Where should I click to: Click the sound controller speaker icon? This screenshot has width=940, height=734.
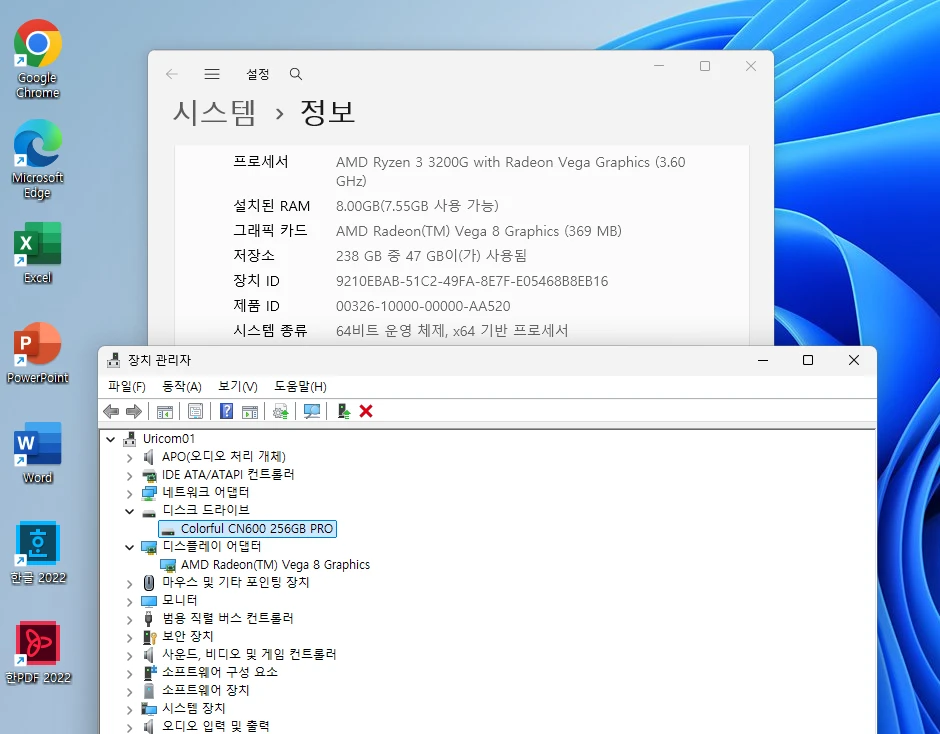click(x=149, y=655)
